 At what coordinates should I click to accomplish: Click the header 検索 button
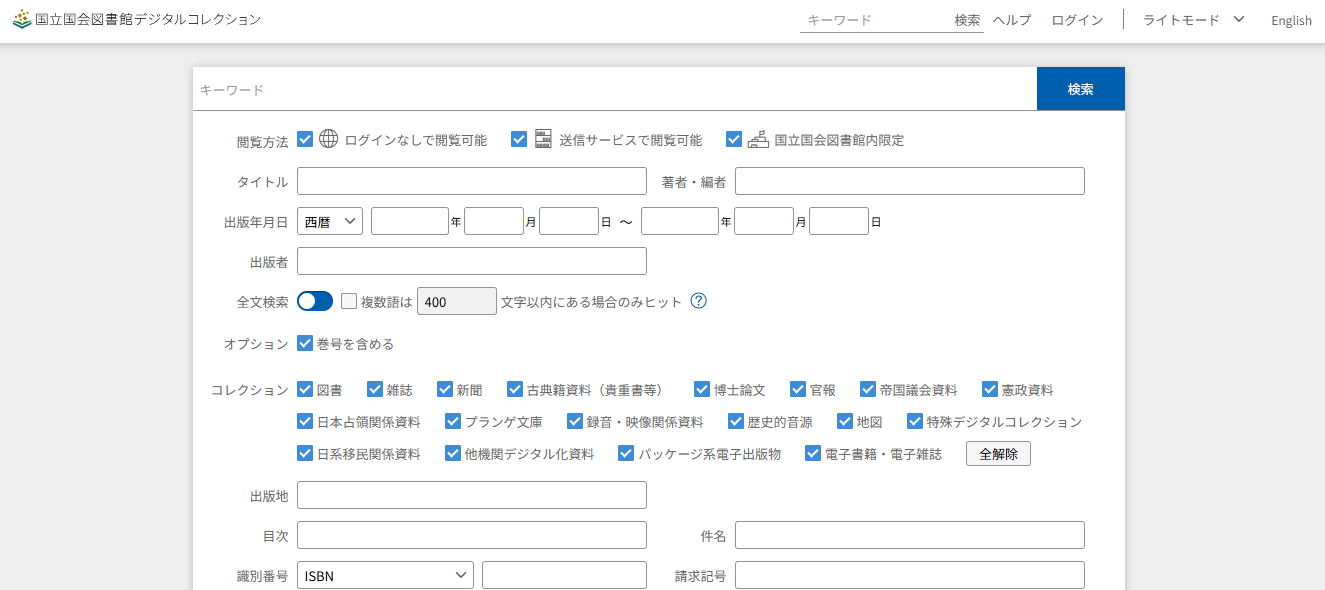(967, 20)
